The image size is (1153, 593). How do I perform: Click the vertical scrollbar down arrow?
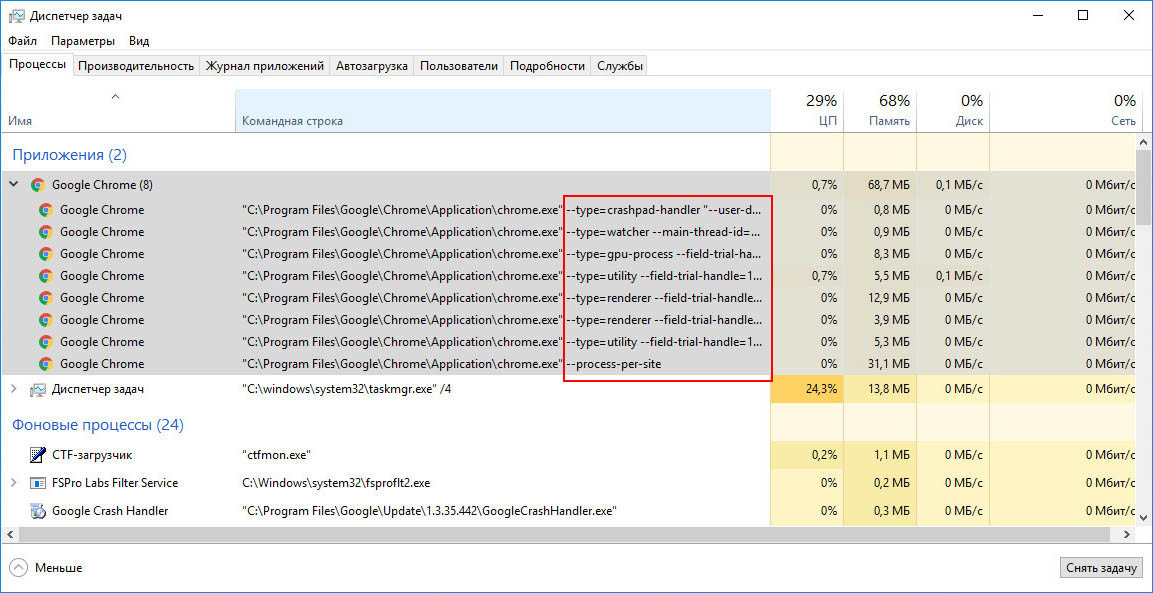click(x=1144, y=519)
